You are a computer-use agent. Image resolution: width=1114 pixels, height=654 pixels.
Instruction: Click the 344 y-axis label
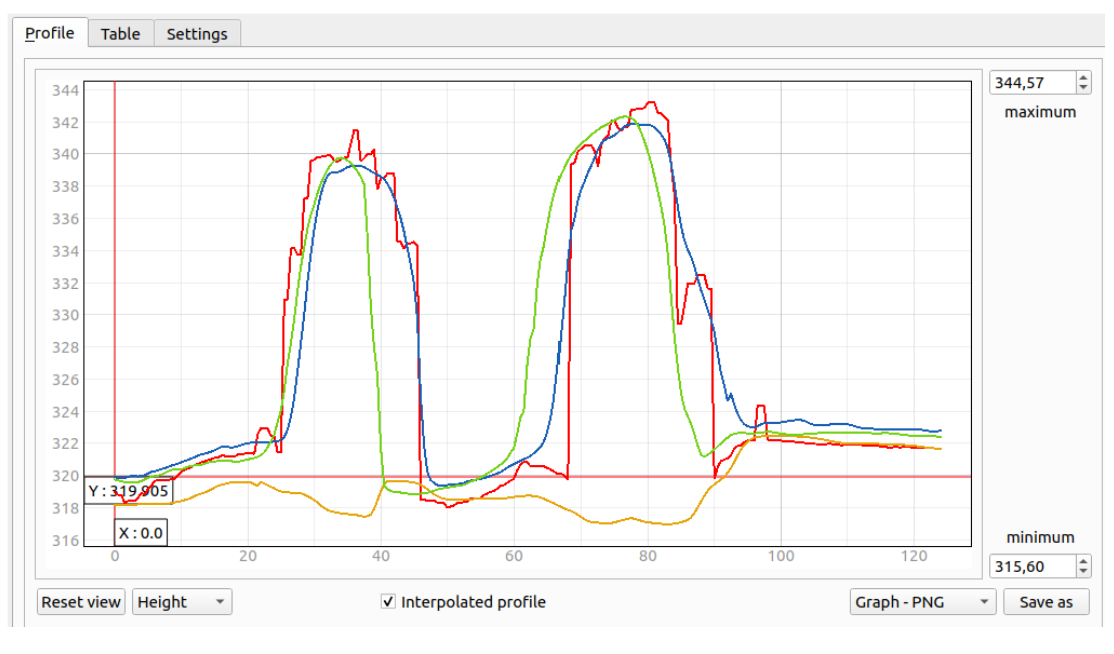(65, 91)
